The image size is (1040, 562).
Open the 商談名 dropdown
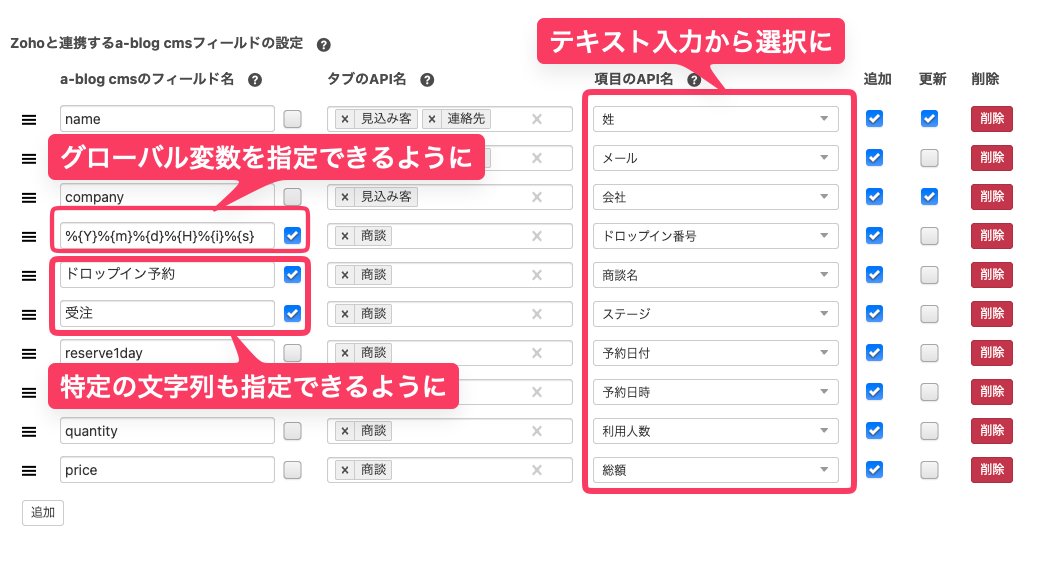point(716,275)
